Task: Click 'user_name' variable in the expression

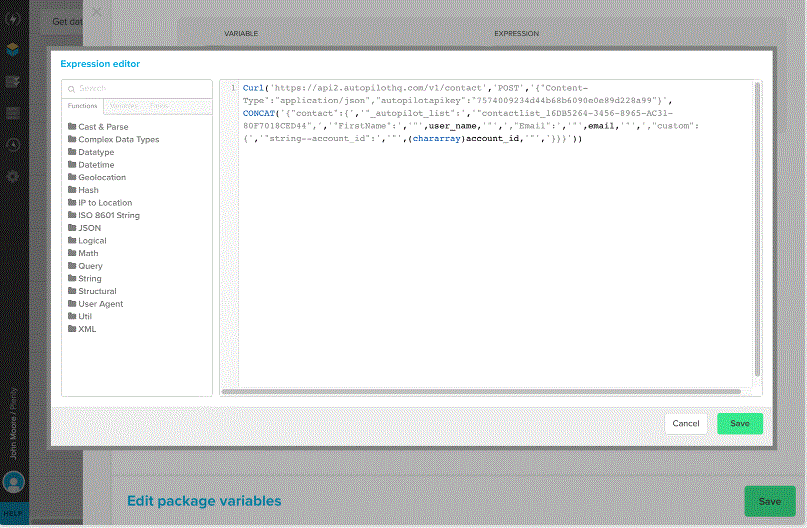Action: click(452, 126)
